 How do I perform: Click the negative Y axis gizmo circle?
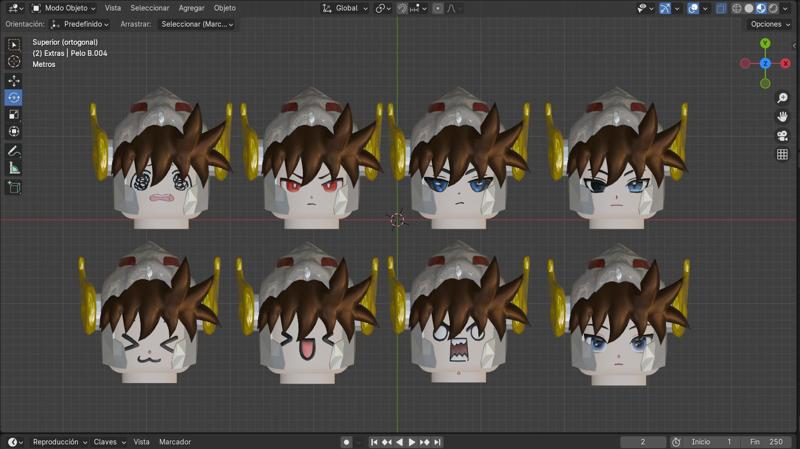coord(765,83)
